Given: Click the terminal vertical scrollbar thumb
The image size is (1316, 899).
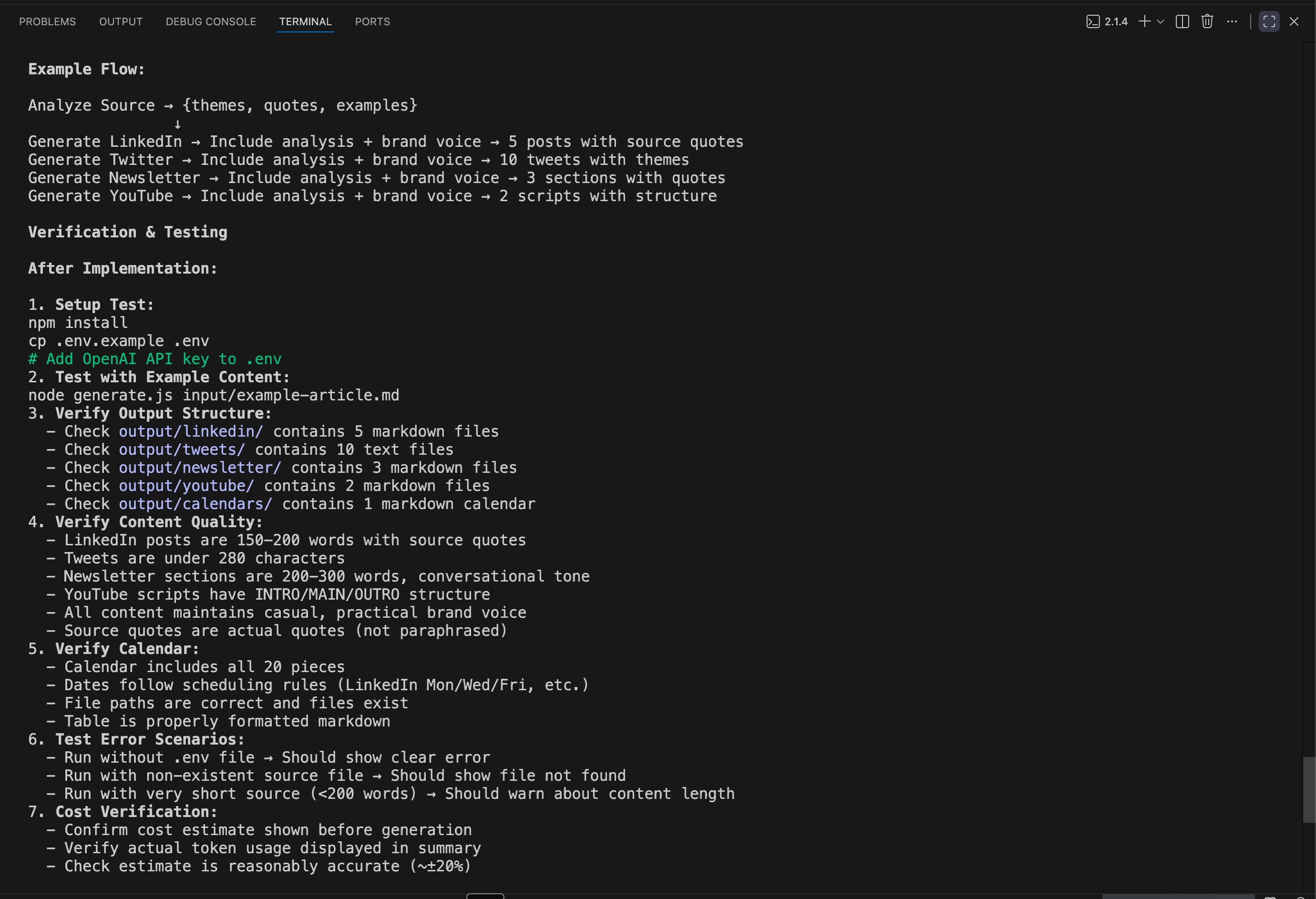Looking at the screenshot, I should [1309, 789].
